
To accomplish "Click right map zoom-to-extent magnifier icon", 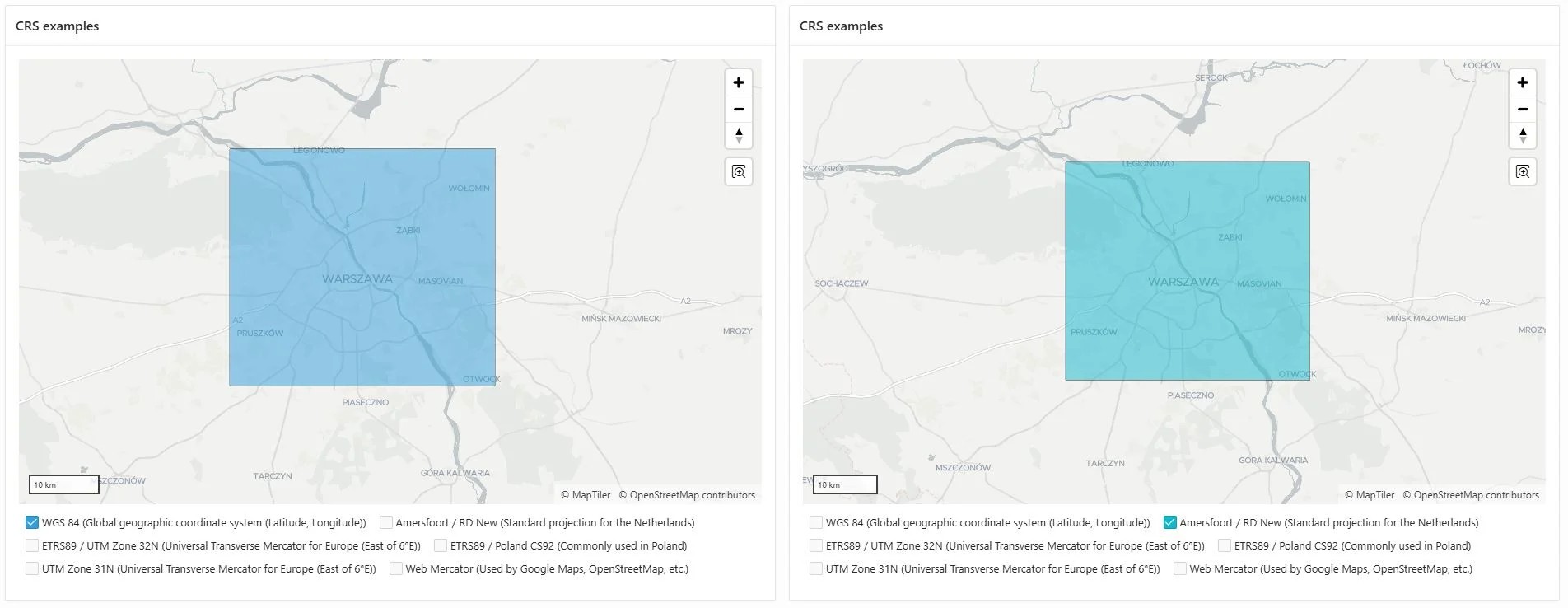I will coord(1523,172).
